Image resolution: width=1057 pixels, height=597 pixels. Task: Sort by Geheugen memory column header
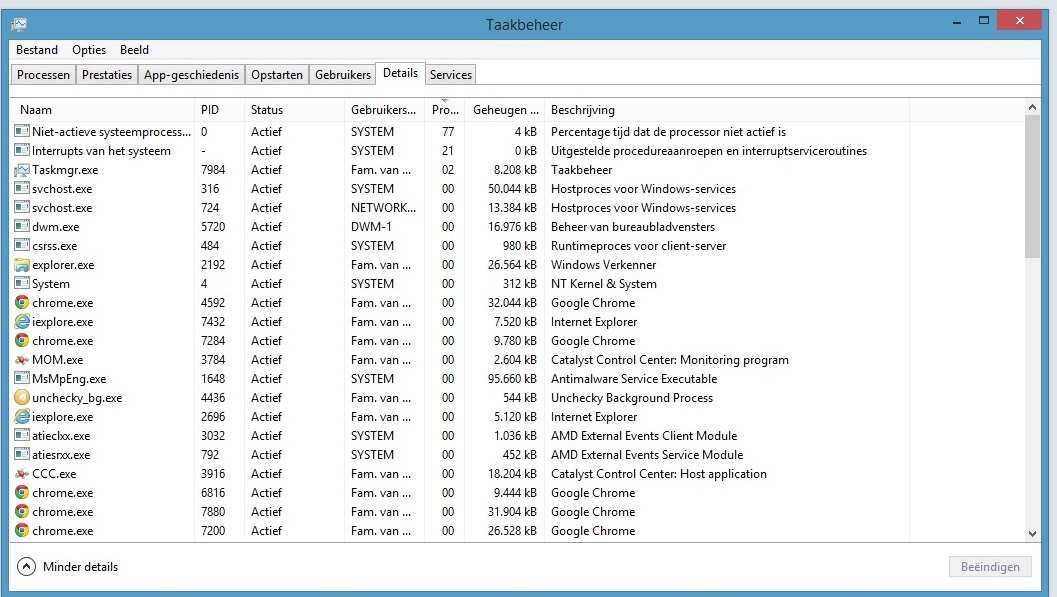coord(505,110)
